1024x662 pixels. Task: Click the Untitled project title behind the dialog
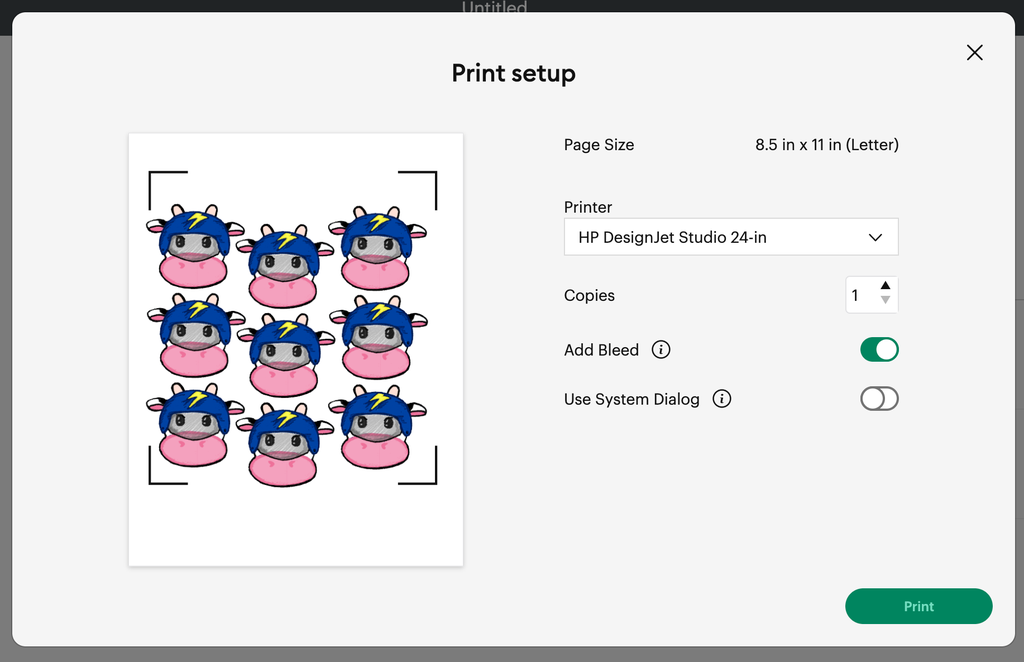pos(494,8)
